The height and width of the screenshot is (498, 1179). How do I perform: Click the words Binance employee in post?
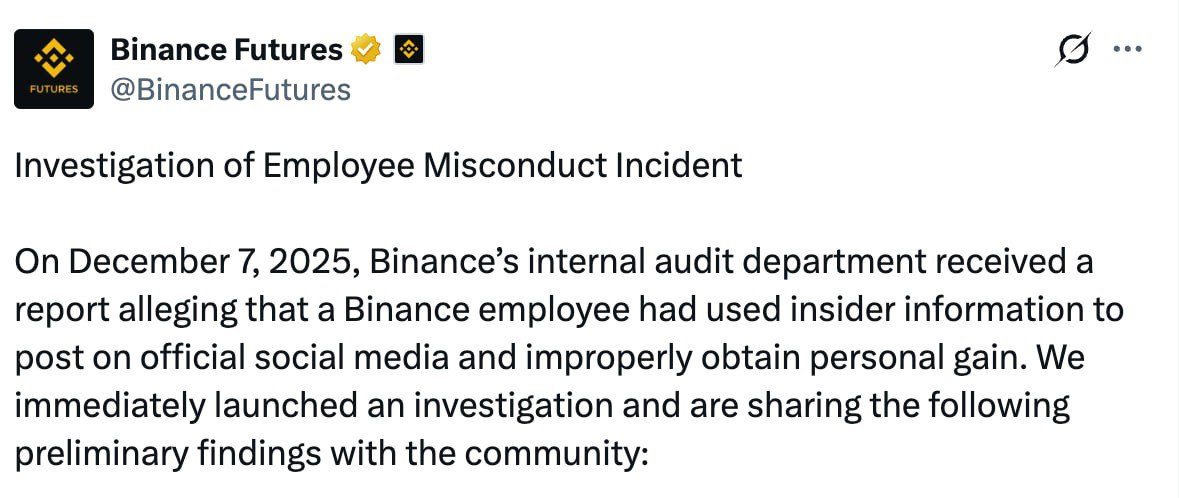click(x=411, y=311)
